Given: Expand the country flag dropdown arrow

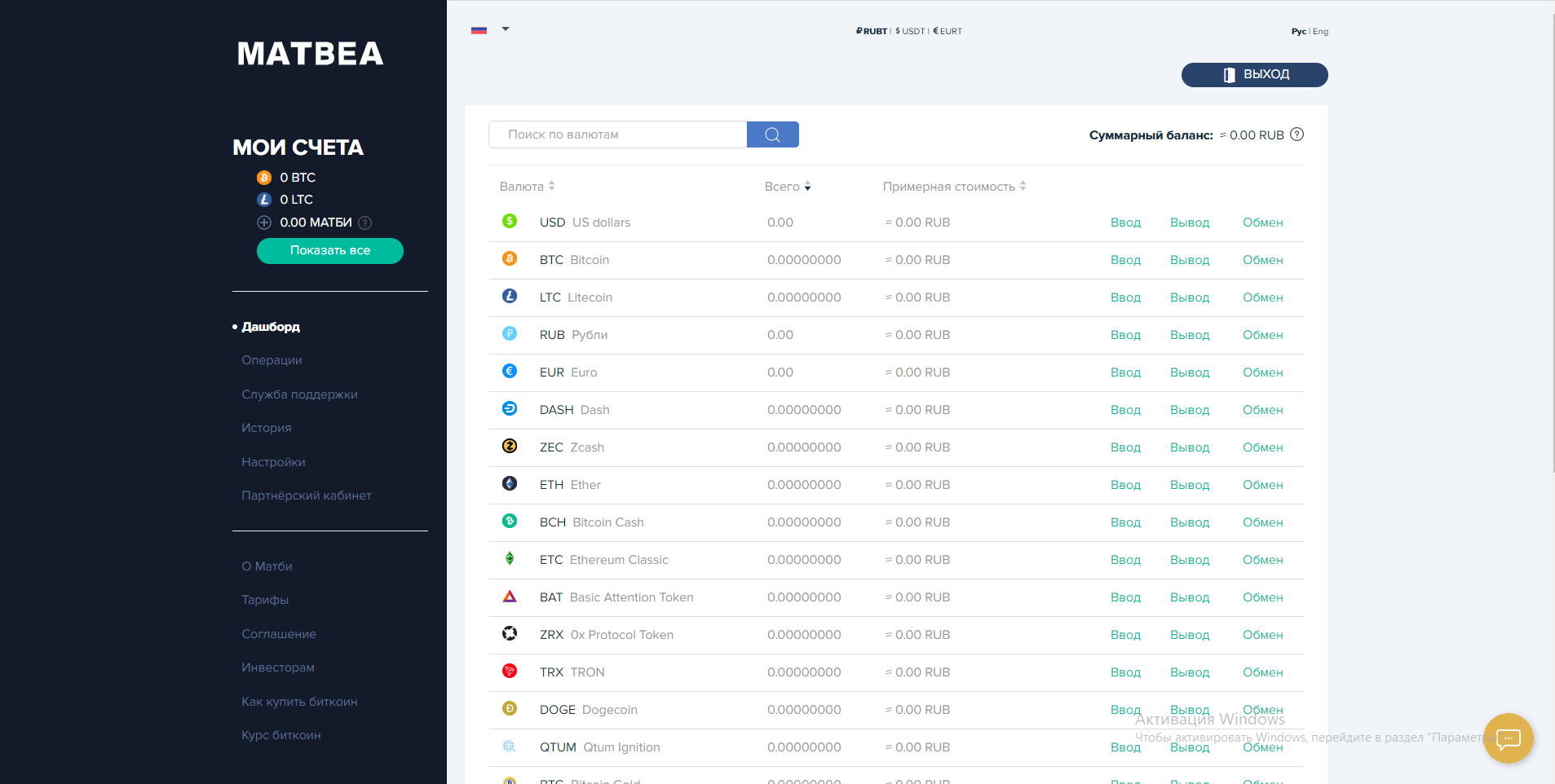Looking at the screenshot, I should click(x=506, y=29).
